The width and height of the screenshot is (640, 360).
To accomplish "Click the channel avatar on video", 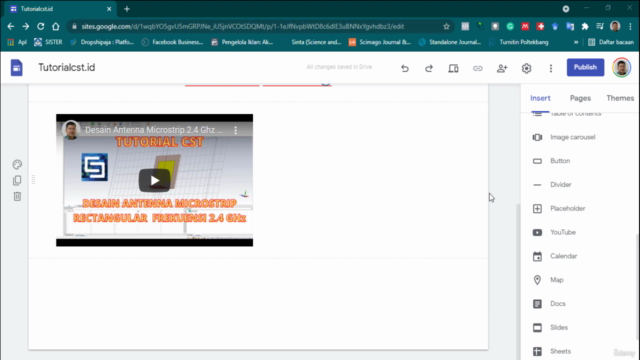I will pos(71,130).
